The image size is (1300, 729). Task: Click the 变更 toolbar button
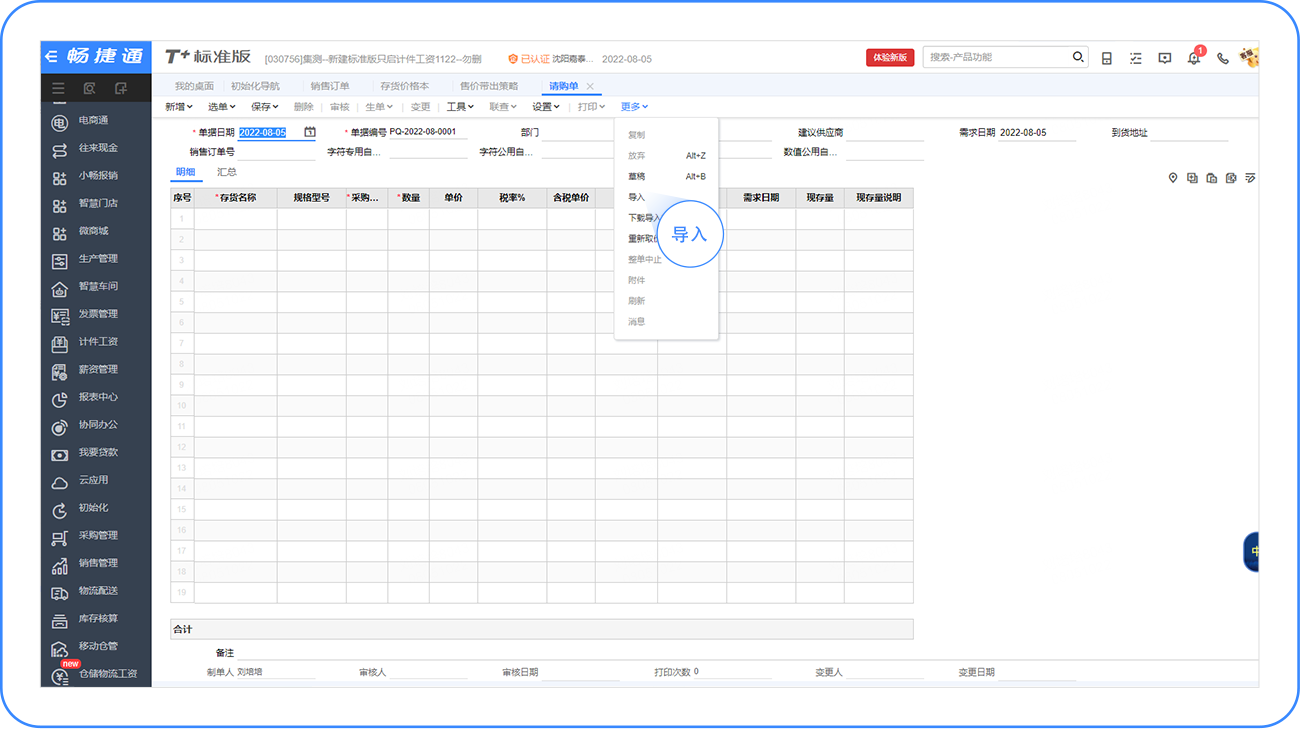point(420,107)
